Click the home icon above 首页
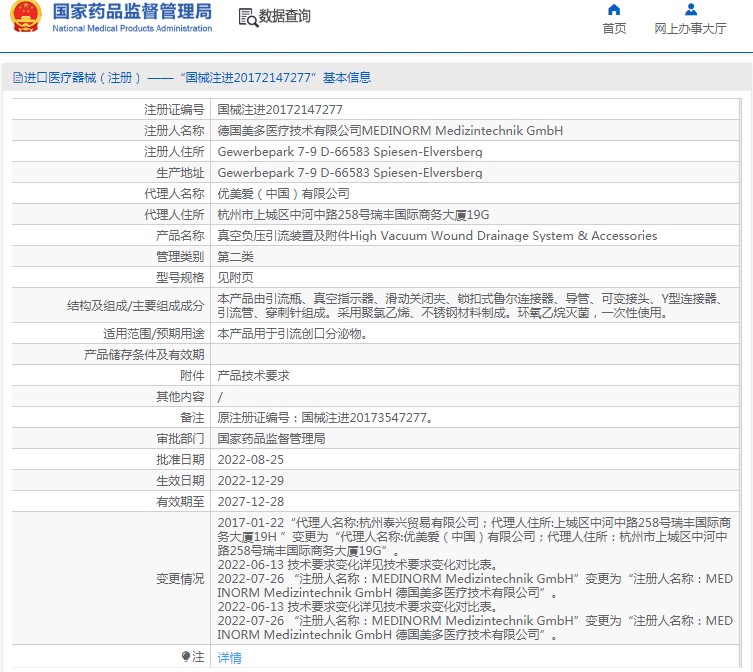 pos(614,10)
